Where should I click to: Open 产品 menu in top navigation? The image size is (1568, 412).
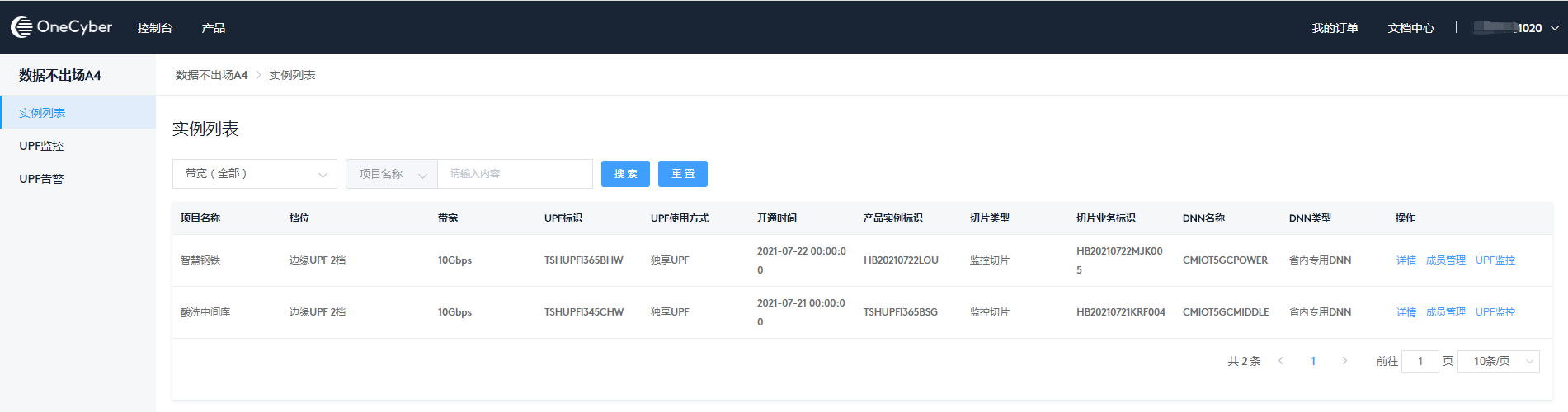(214, 28)
